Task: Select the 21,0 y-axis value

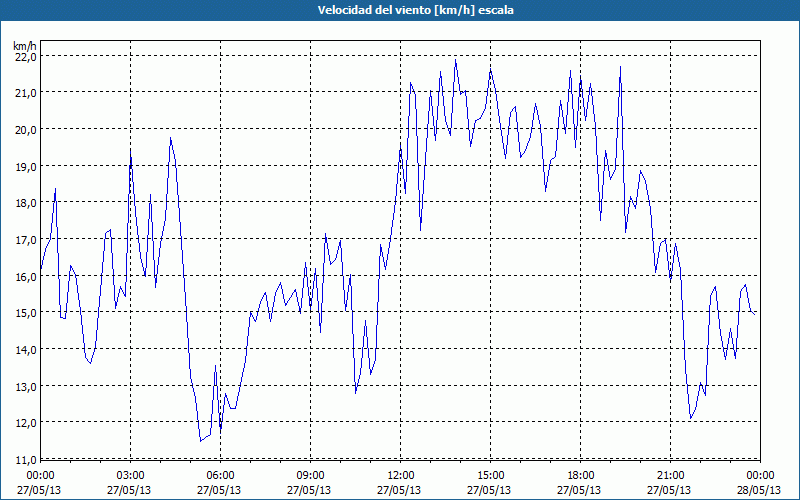Action: pos(26,93)
